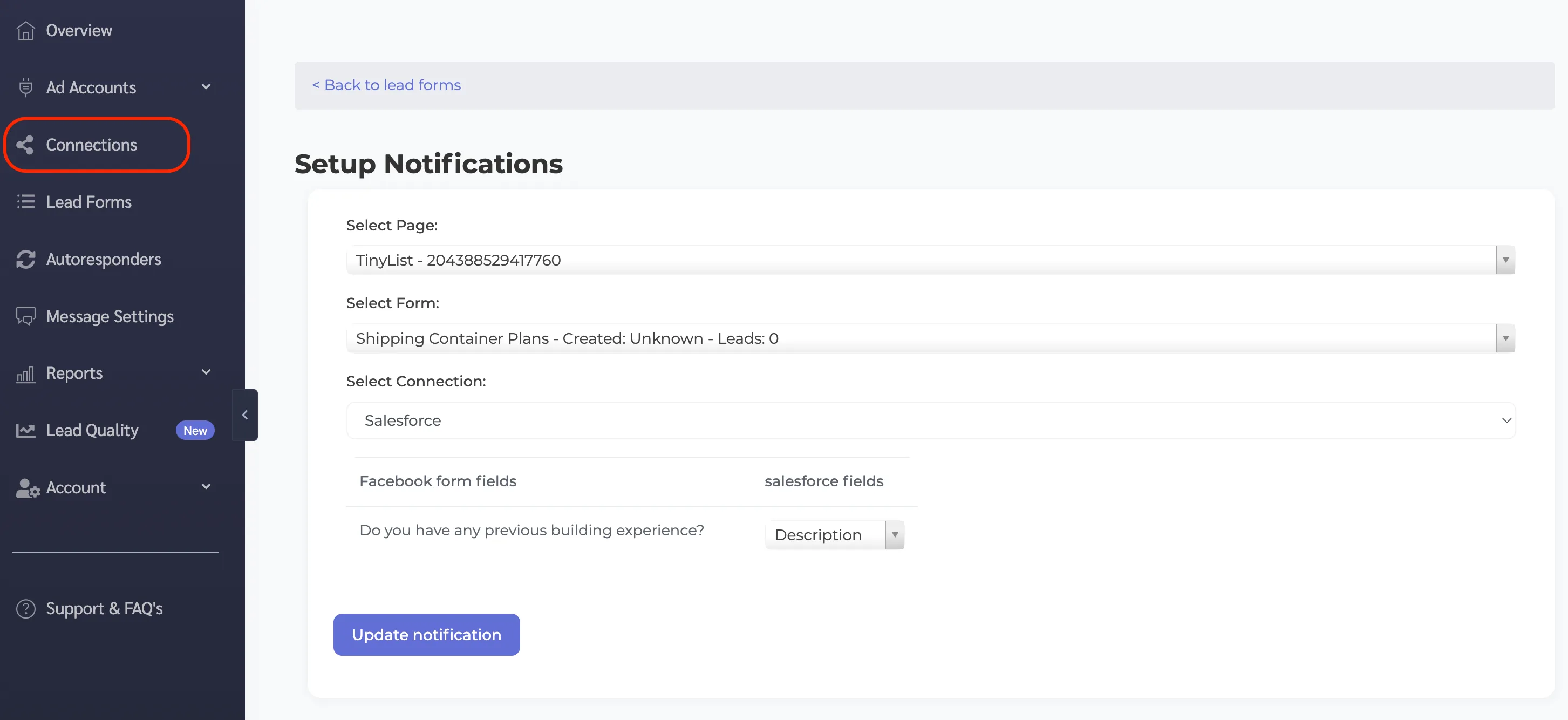Click the Facebook form fields column header

(x=438, y=481)
